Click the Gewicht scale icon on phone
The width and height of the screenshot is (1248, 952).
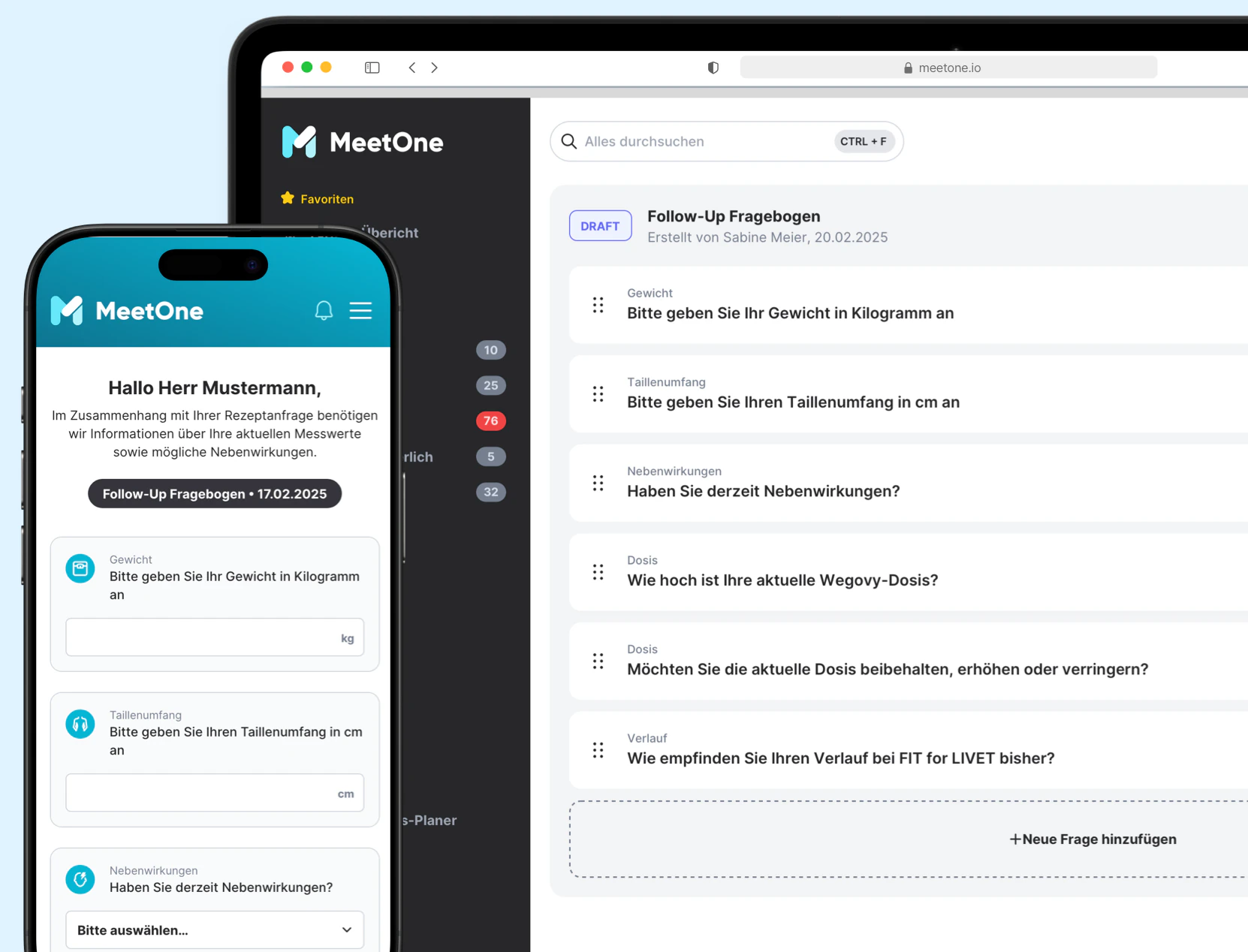click(80, 568)
